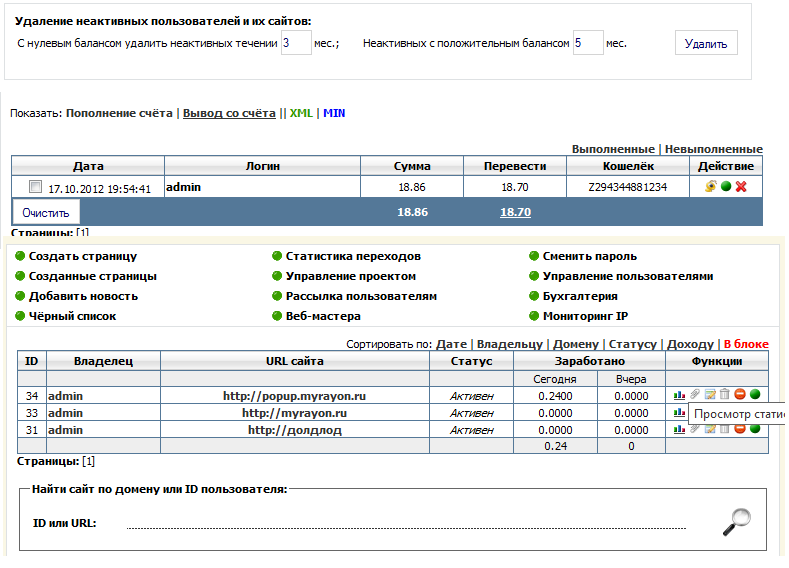Viewport: 789px width, 568px height.
Task: Go to Бухгалтерия section
Action: coord(580,296)
